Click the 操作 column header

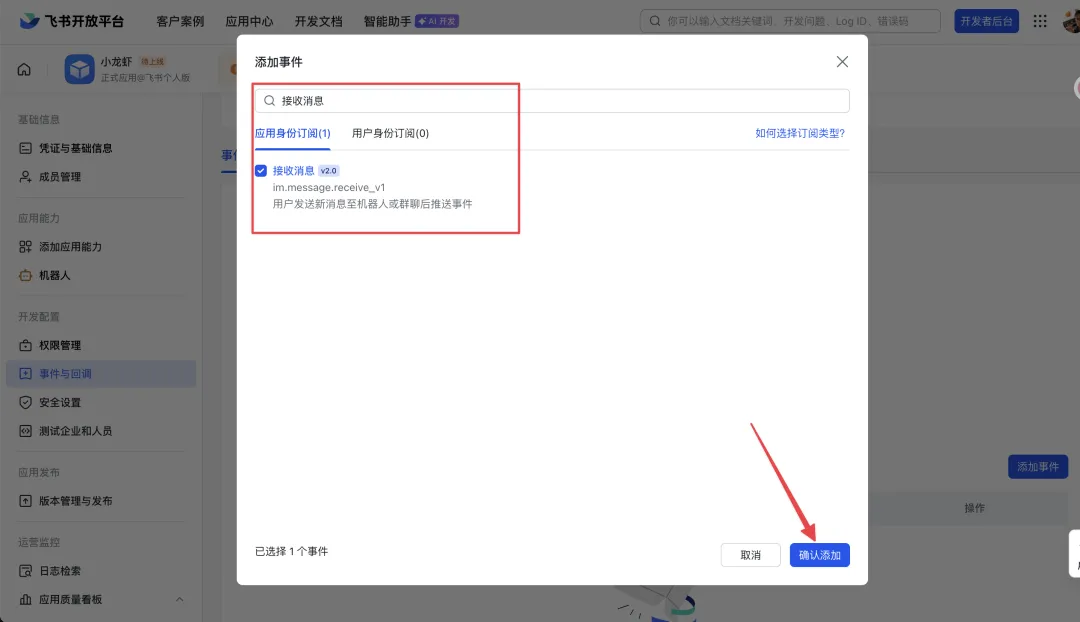click(975, 508)
